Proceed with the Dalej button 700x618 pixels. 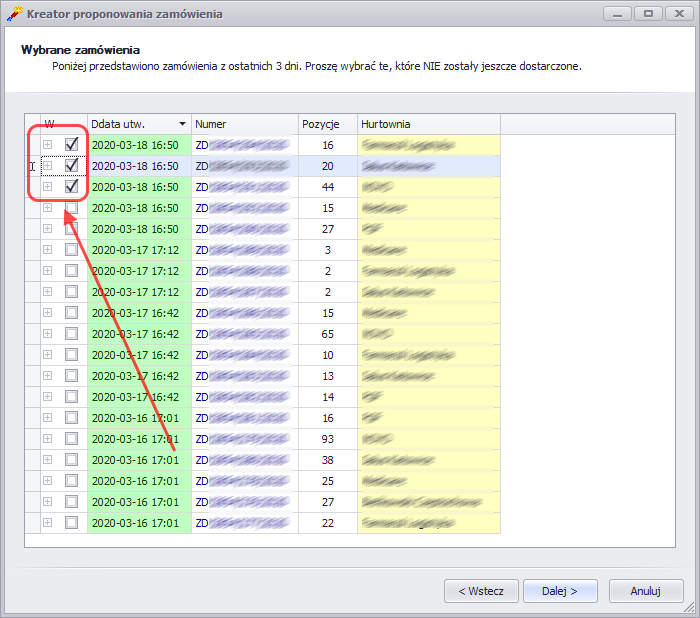(x=562, y=590)
